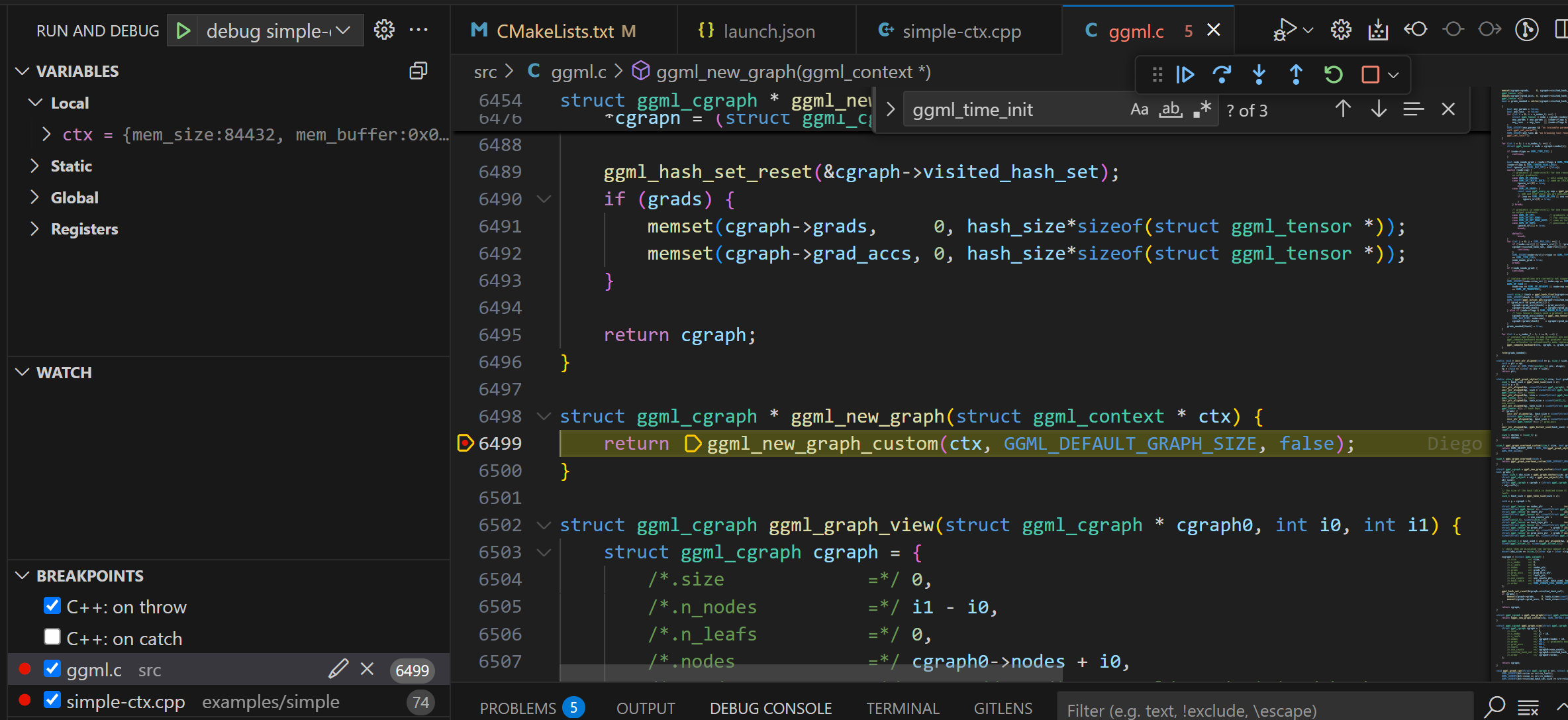The image size is (1568, 720).
Task: Restart the debug session
Action: click(1333, 75)
